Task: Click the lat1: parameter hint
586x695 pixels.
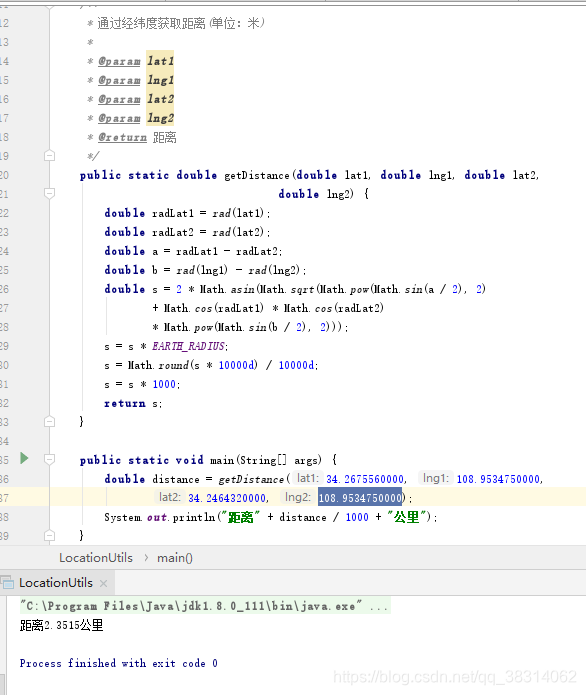Action: [x=308, y=479]
